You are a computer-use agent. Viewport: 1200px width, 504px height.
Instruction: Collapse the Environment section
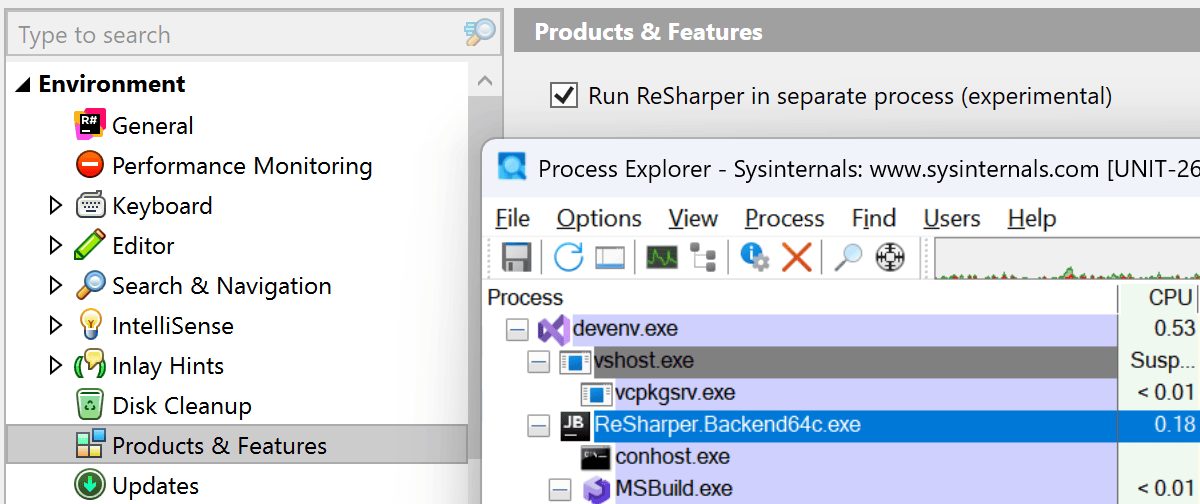[x=23, y=85]
